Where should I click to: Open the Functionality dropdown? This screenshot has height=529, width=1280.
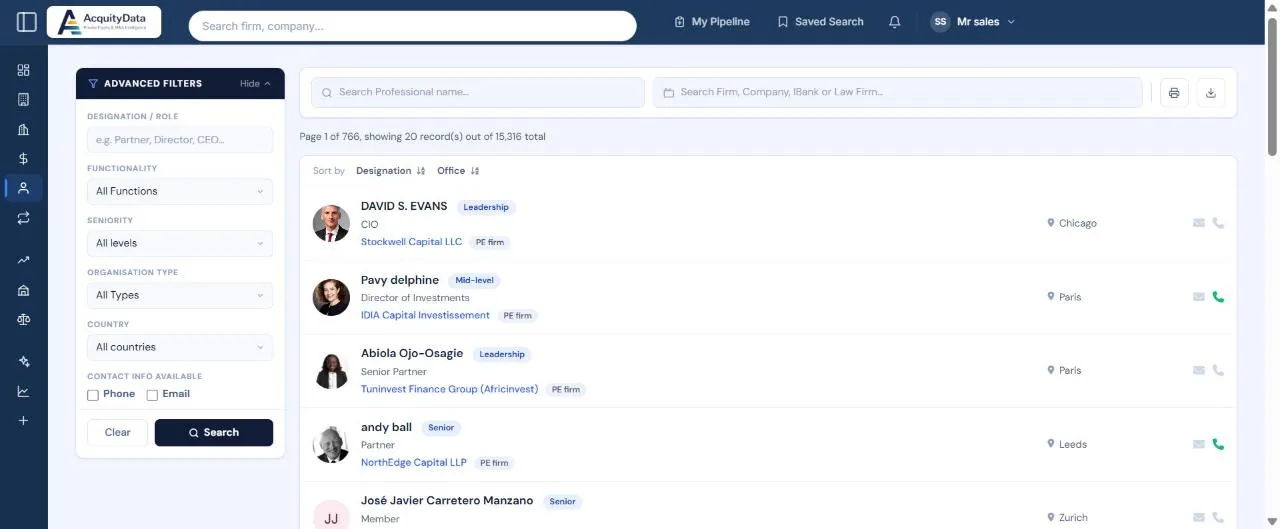click(180, 191)
